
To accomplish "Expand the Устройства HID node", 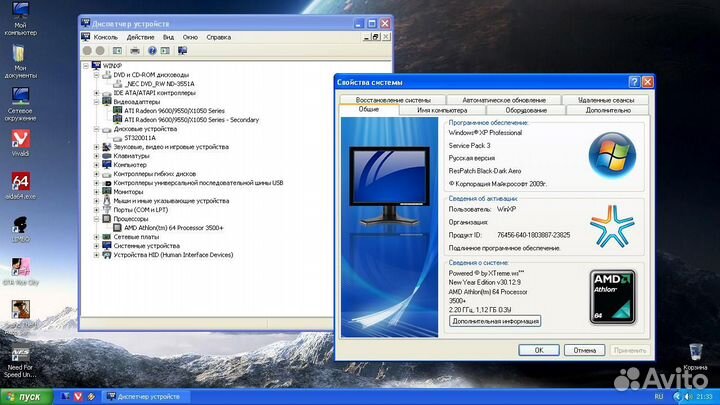I will tap(96, 255).
